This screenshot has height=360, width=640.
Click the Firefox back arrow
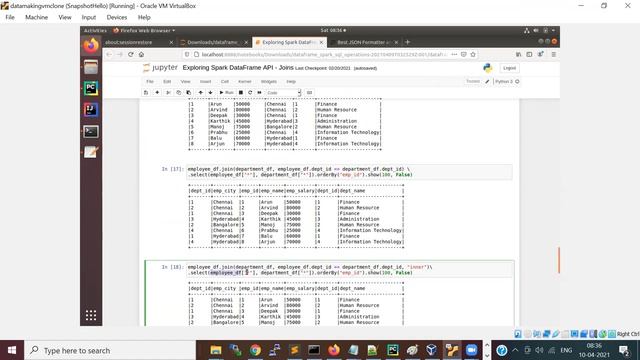109,54
